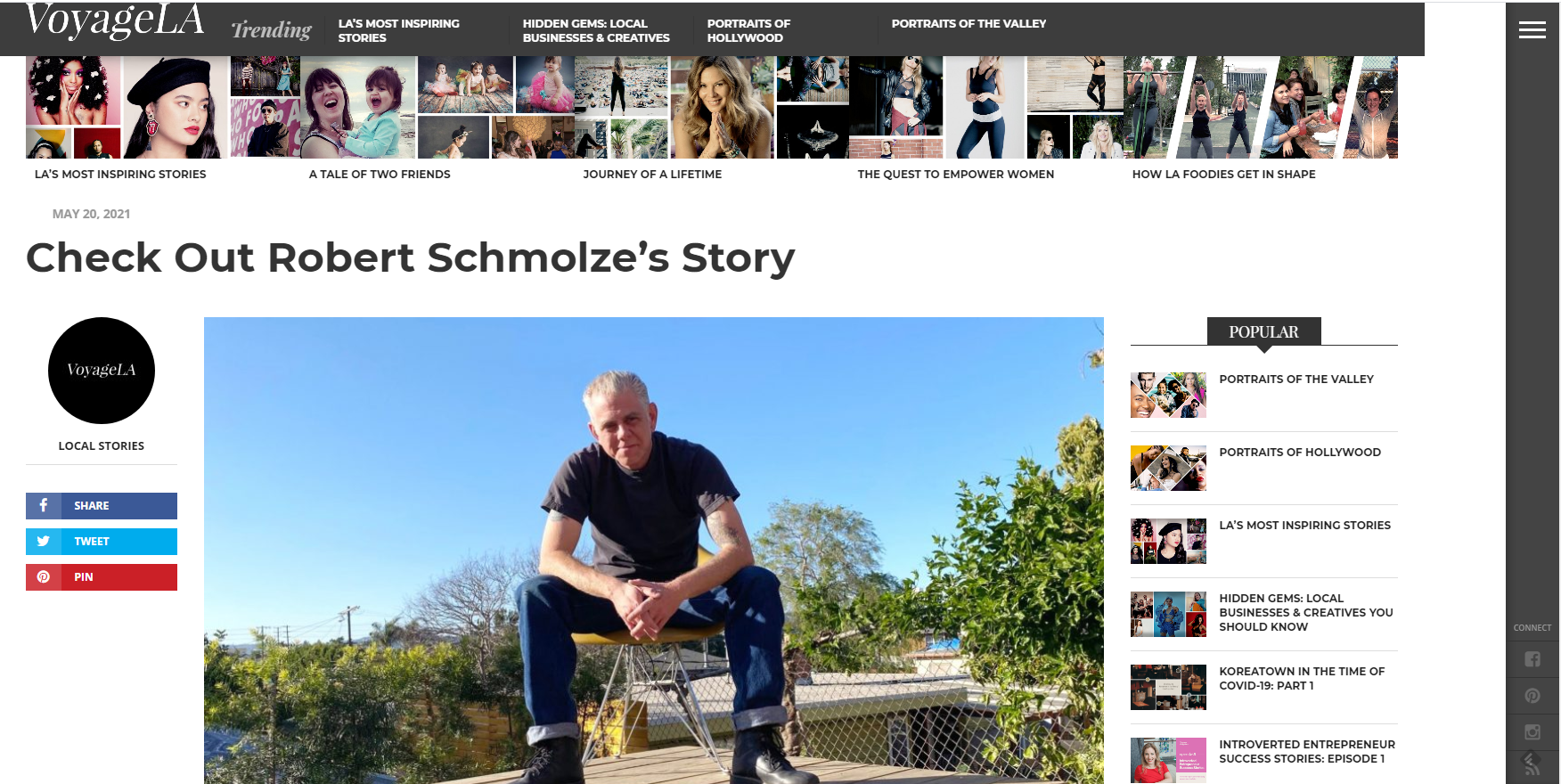
Task: Click the Pinterest icon under Connect
Action: click(1532, 696)
